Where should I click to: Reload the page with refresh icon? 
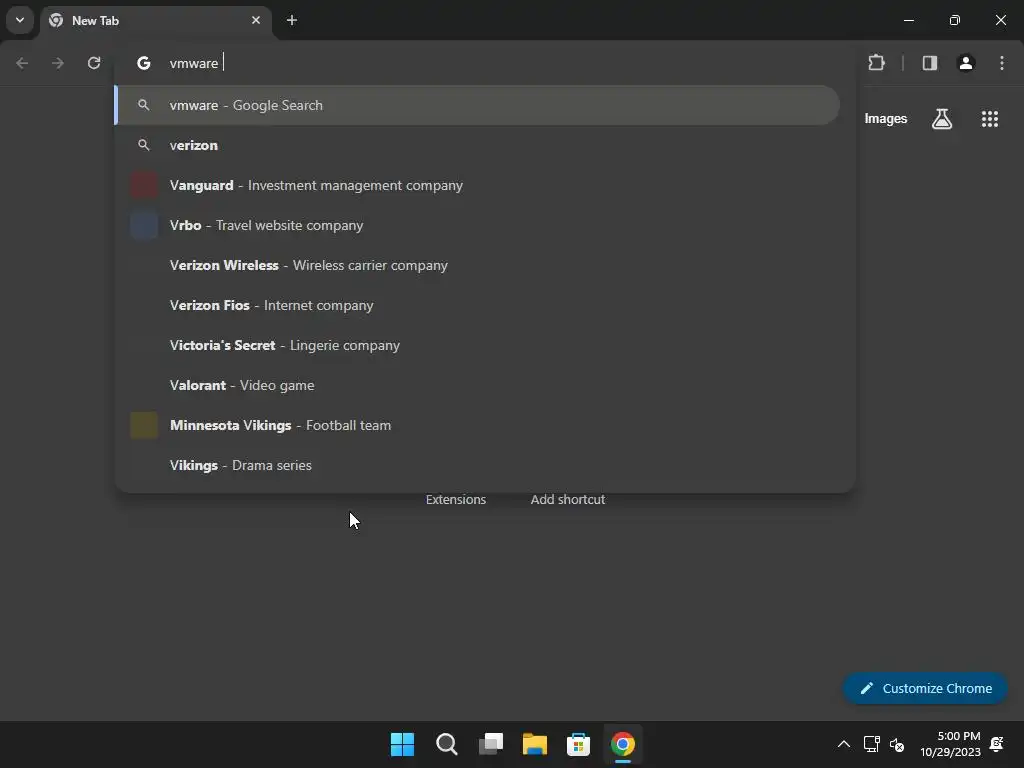(x=94, y=63)
